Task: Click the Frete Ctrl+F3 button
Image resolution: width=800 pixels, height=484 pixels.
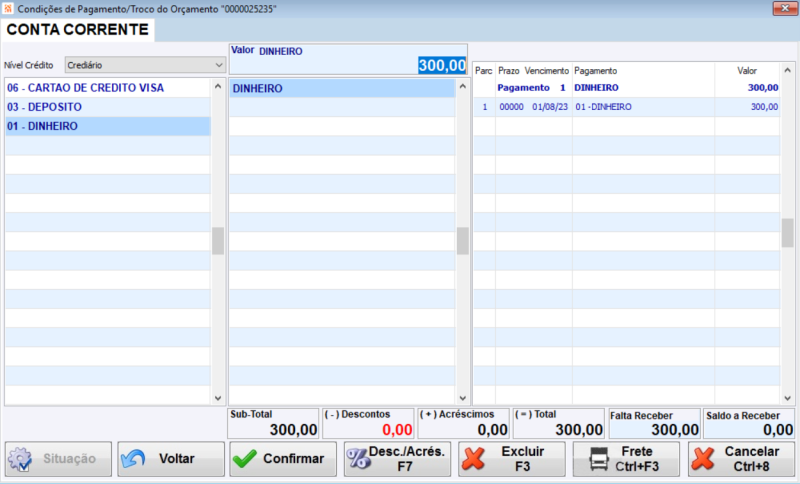Action: [627, 459]
